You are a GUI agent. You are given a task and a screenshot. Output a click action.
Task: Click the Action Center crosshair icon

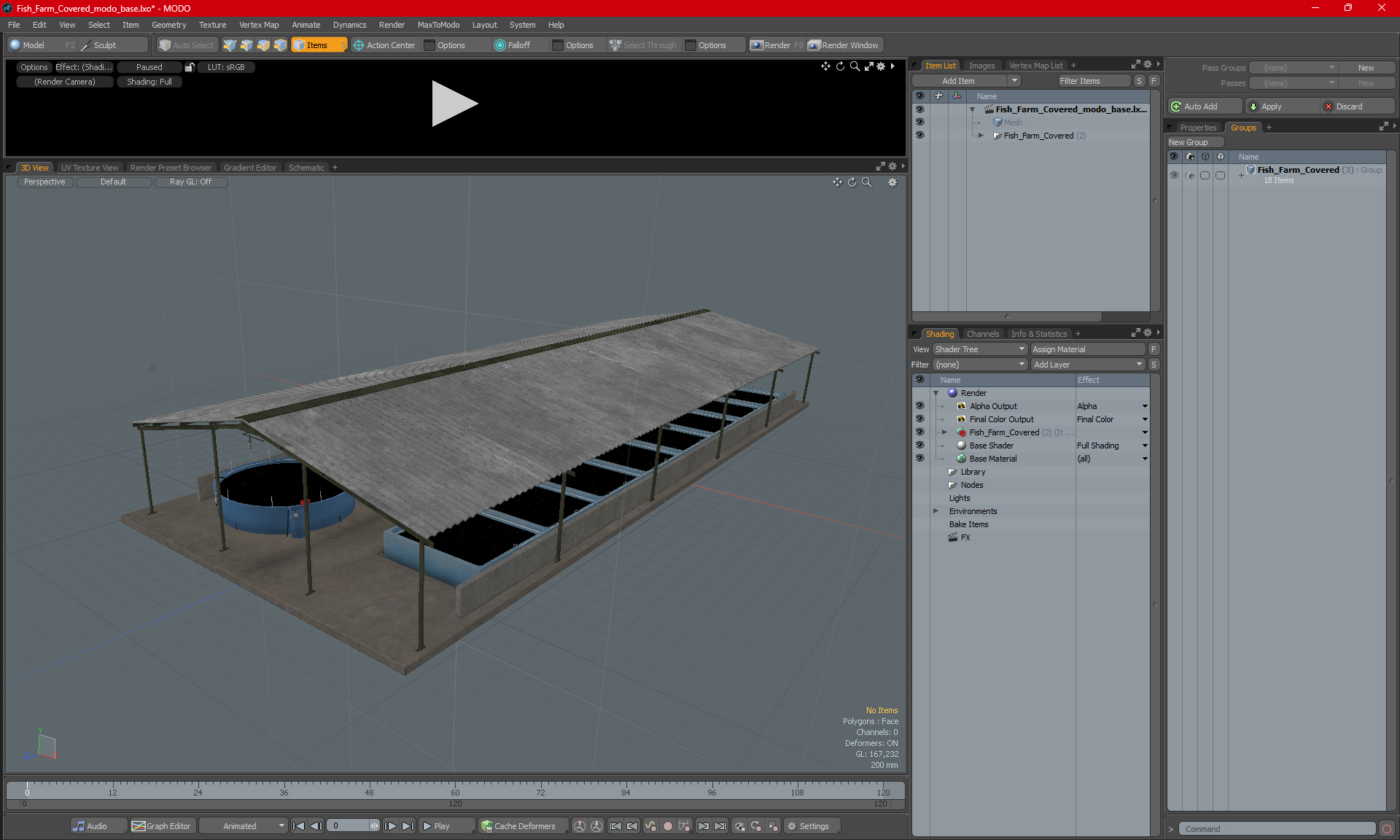[x=359, y=45]
